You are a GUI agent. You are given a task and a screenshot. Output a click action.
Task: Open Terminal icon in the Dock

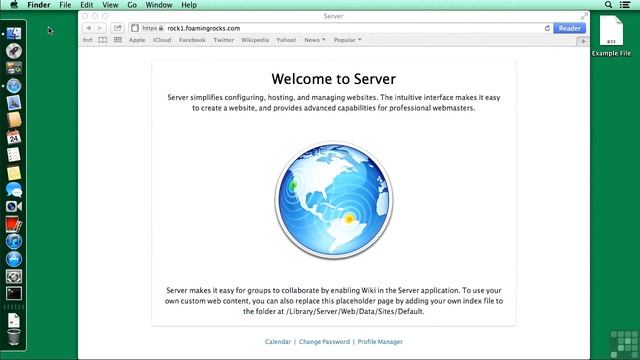[14, 293]
